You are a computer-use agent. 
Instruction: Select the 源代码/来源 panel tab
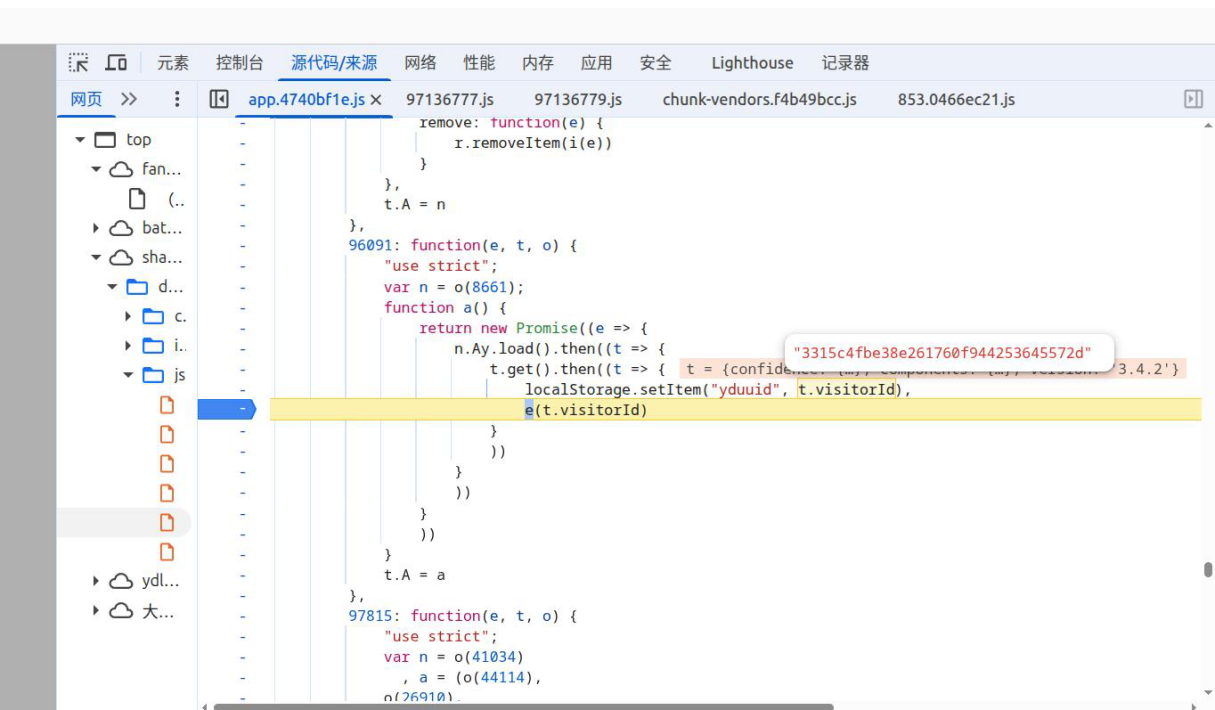pos(334,63)
